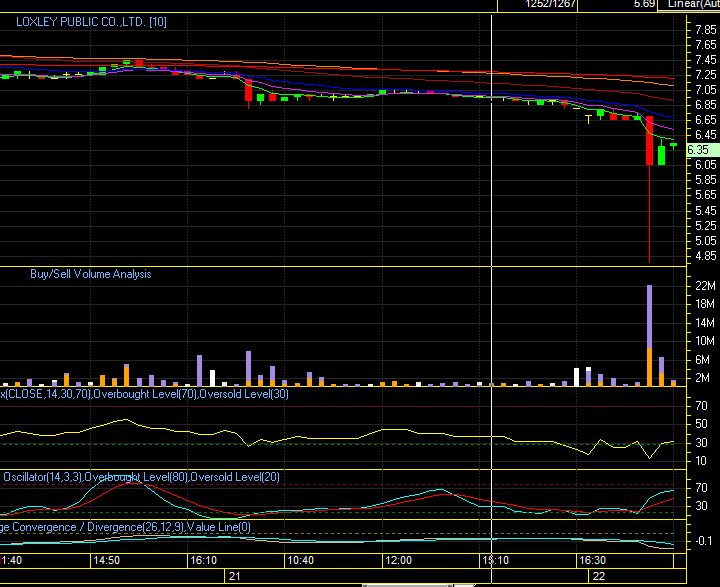Click the 4.85 price axis label
Image resolution: width=720 pixels, height=587 pixels.
[x=706, y=256]
